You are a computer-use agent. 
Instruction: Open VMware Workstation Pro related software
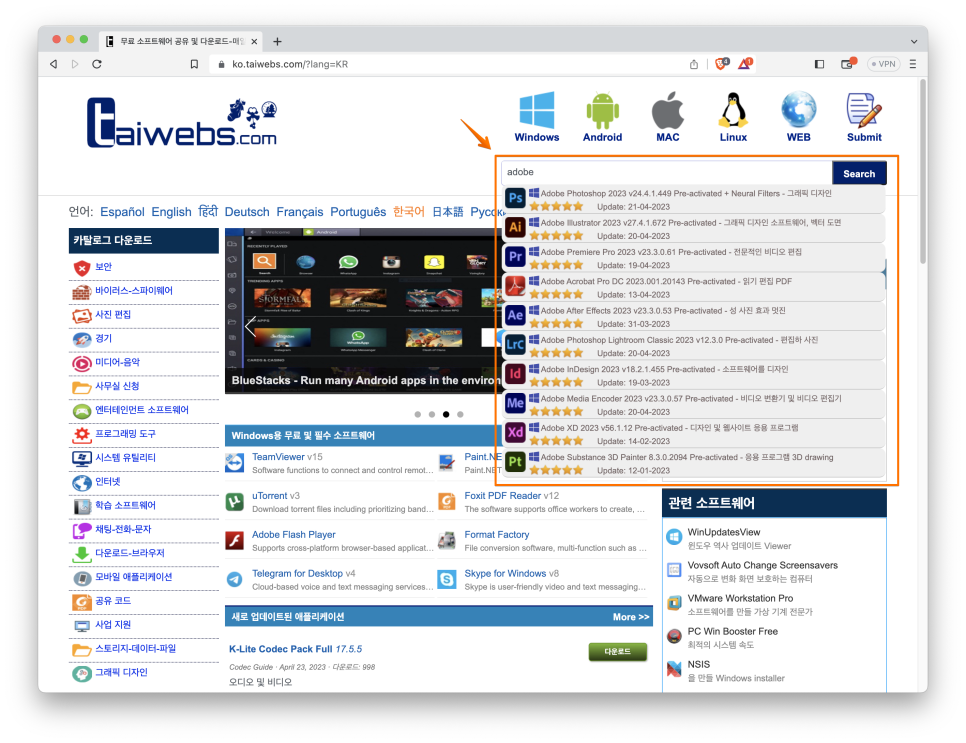point(740,598)
